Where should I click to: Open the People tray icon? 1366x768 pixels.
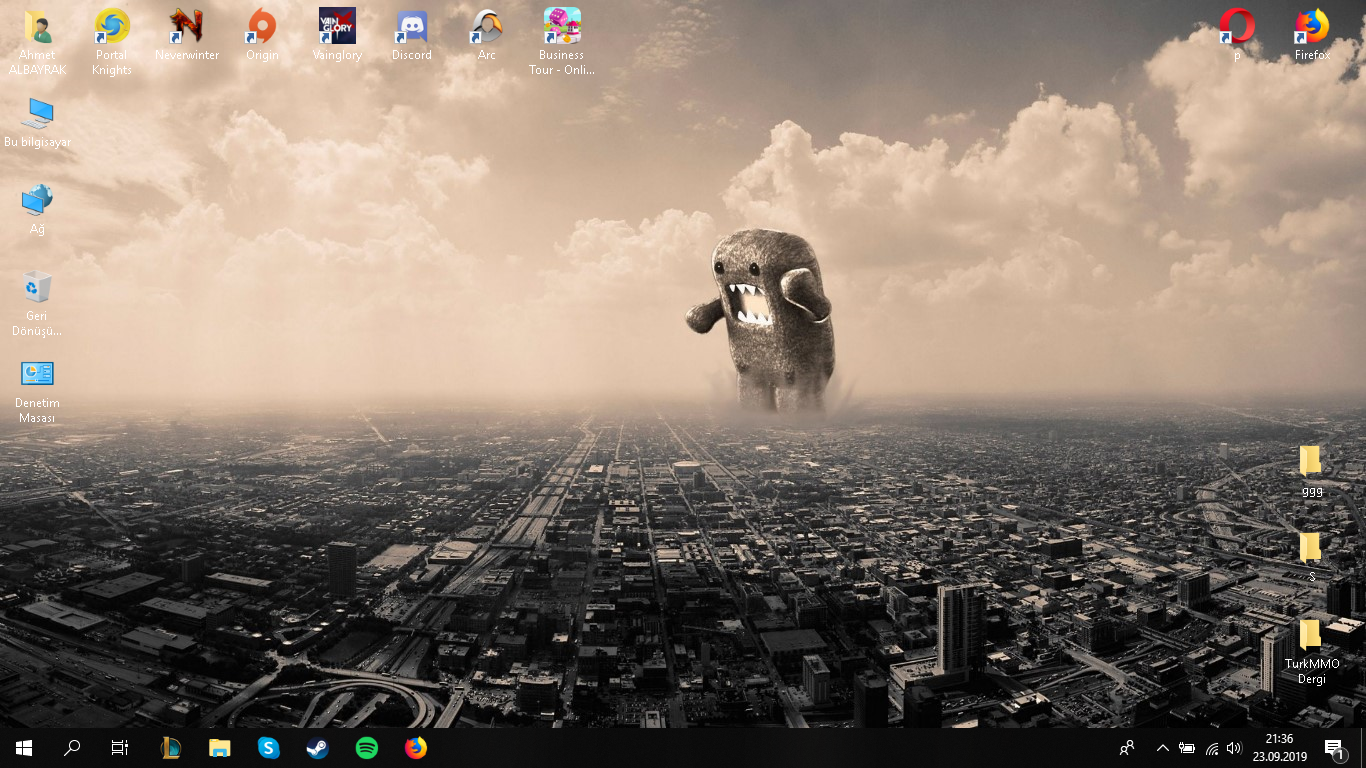click(x=1127, y=748)
